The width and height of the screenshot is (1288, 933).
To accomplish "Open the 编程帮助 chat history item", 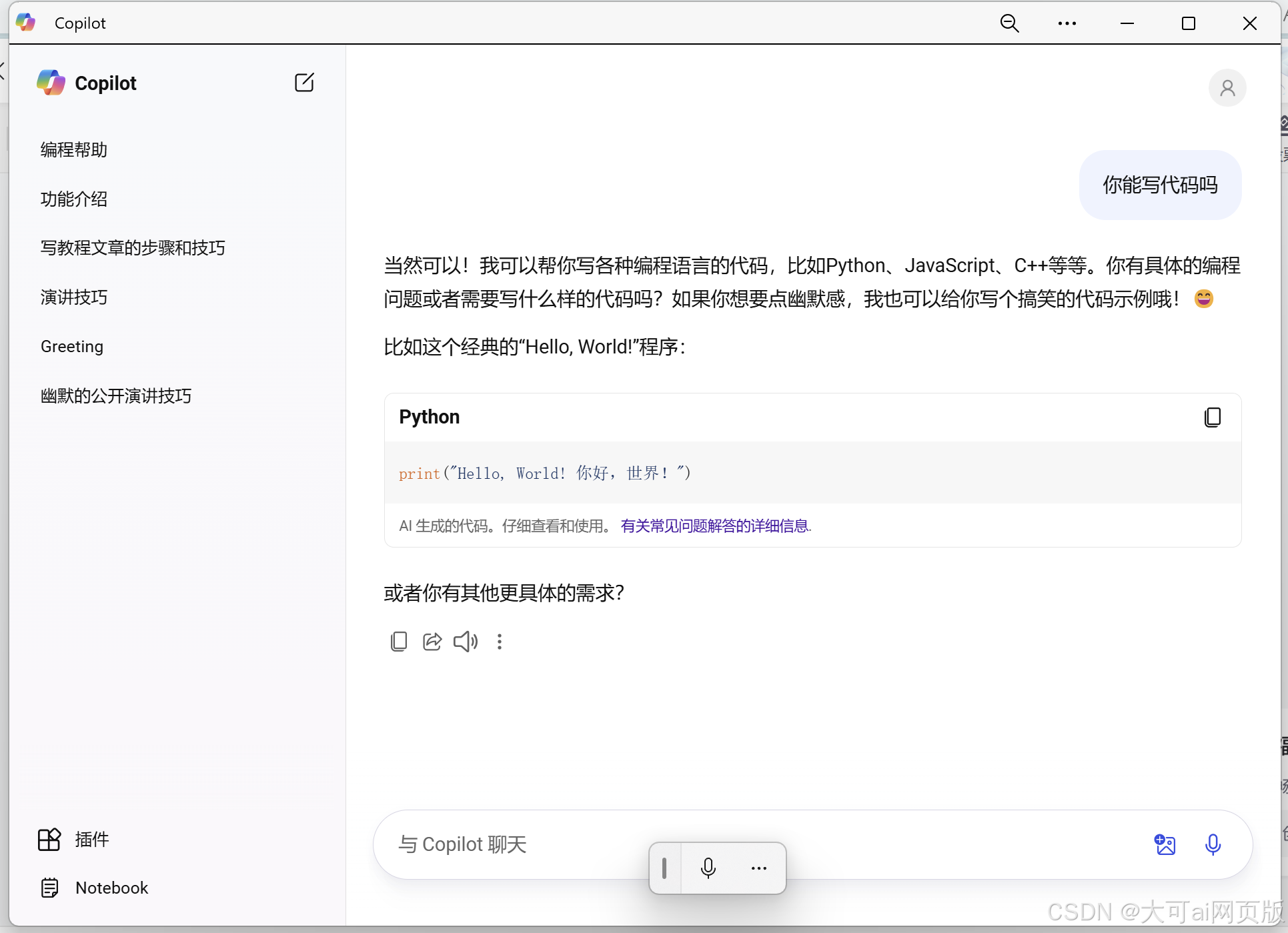I will click(74, 150).
